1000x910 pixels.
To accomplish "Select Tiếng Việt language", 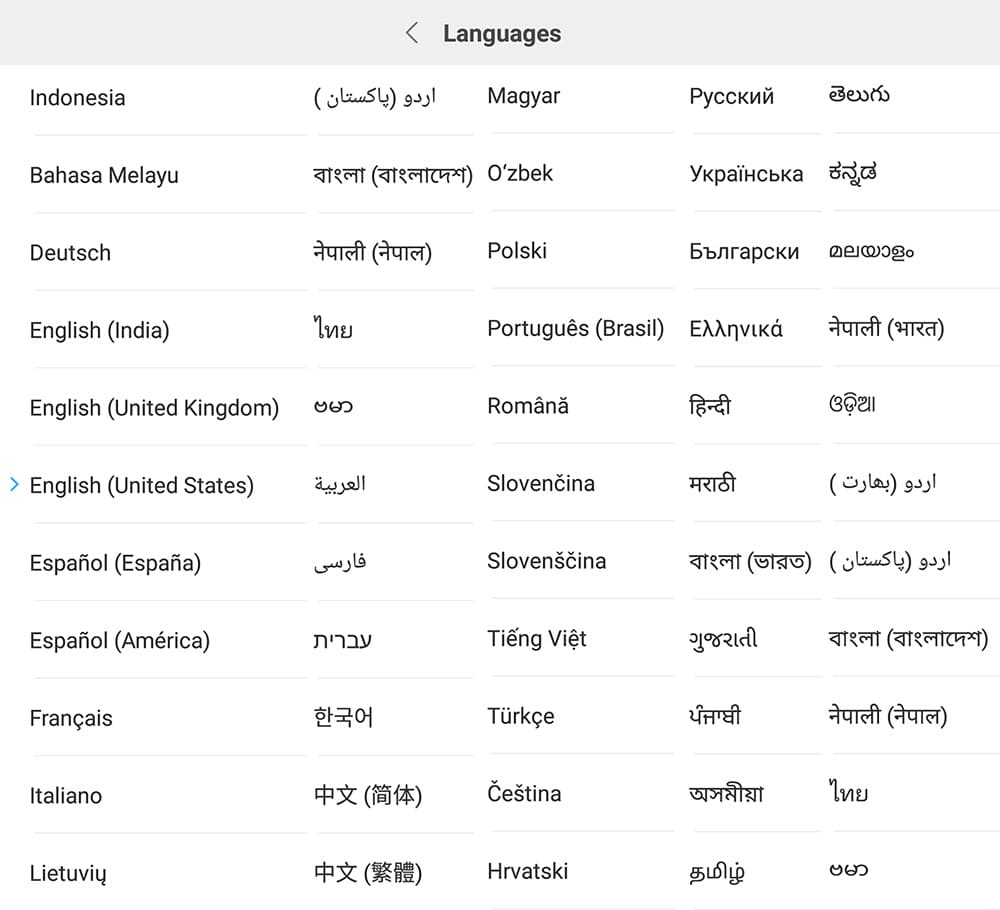I will (537, 638).
